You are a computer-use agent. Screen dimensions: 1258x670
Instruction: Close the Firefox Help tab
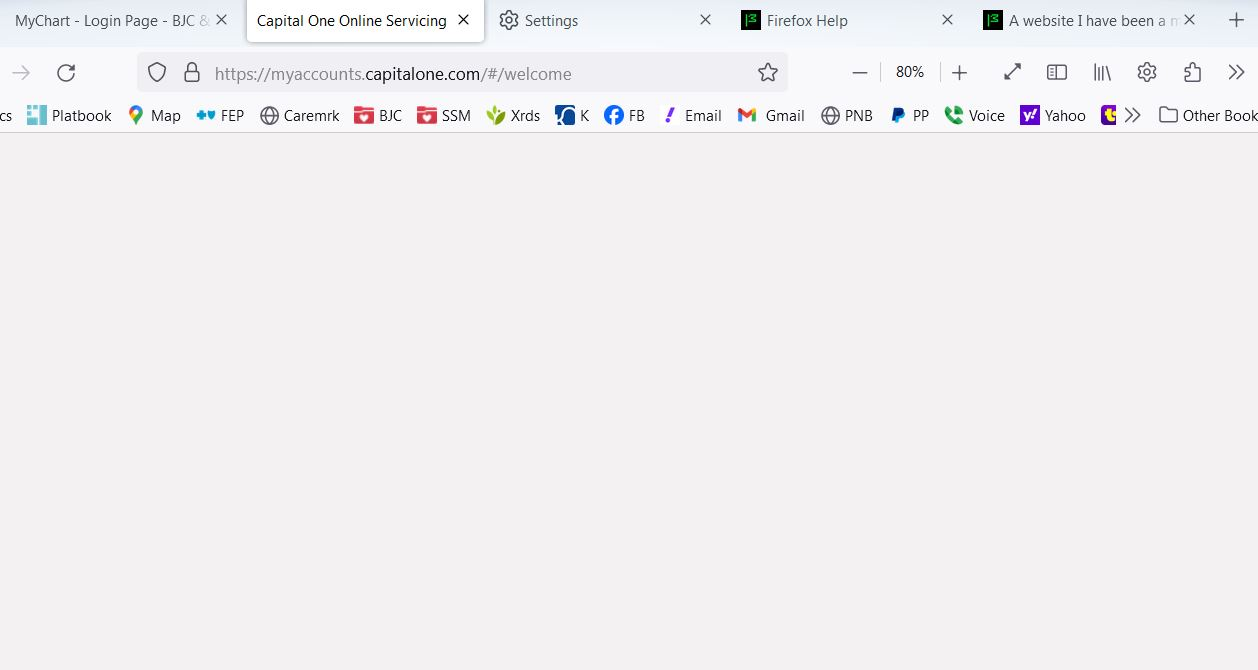(947, 20)
